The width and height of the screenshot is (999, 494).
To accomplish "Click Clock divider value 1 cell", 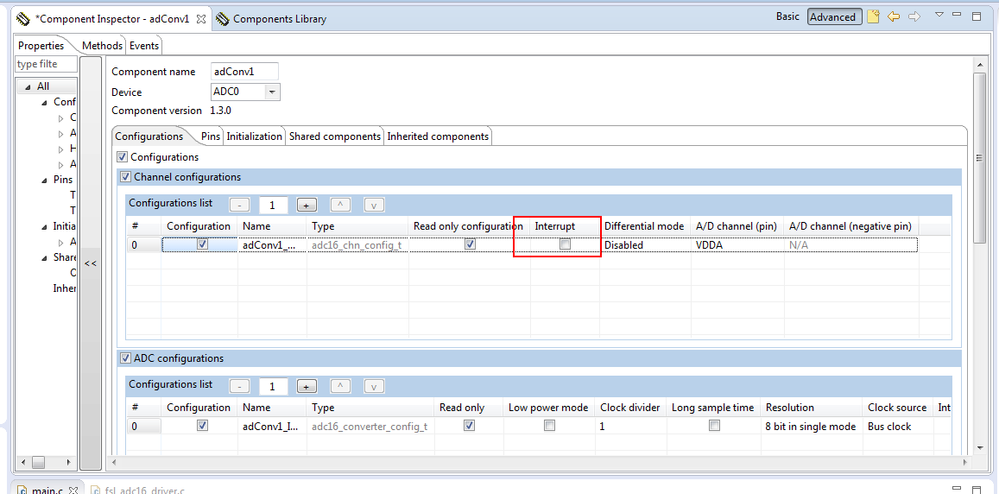I will (x=630, y=426).
